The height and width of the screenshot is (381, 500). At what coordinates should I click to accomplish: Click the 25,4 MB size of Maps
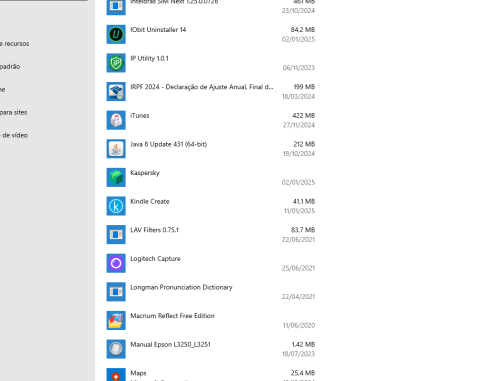click(x=303, y=373)
